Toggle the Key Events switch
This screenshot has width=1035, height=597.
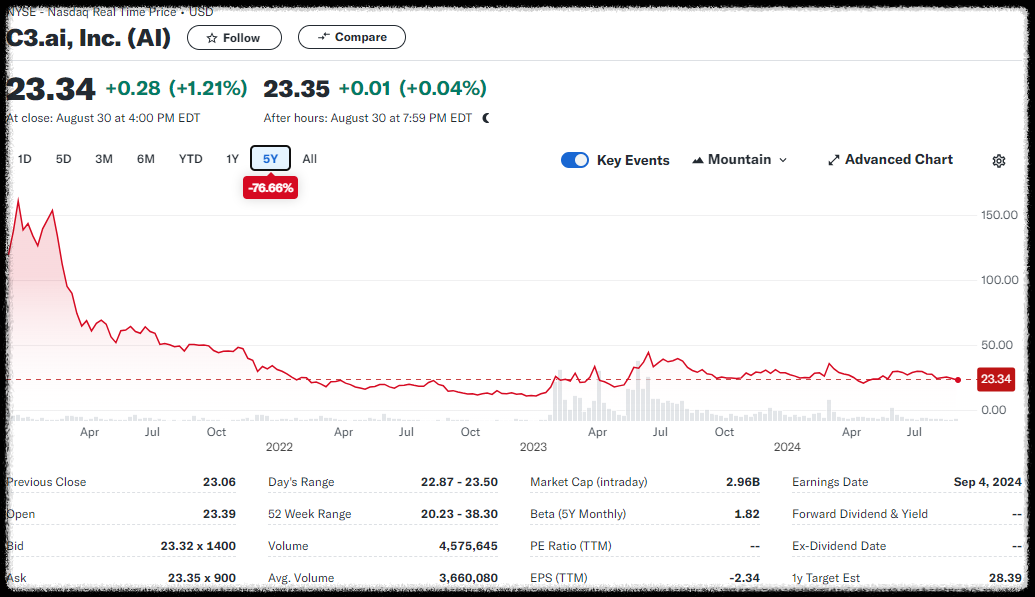[x=575, y=160]
